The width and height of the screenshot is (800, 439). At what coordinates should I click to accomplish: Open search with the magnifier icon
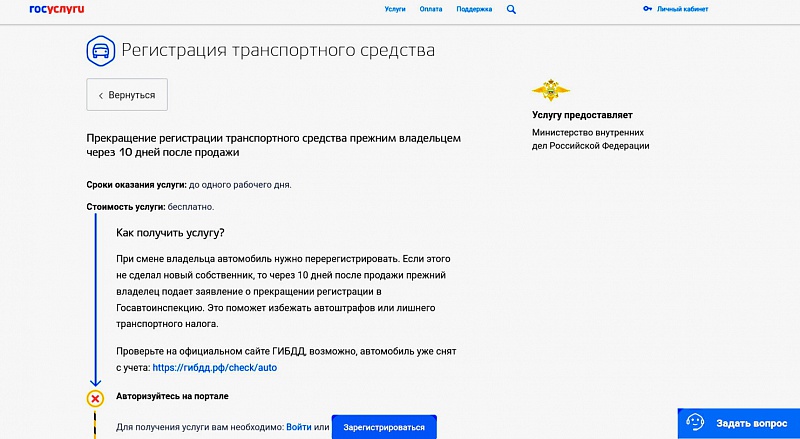(512, 9)
